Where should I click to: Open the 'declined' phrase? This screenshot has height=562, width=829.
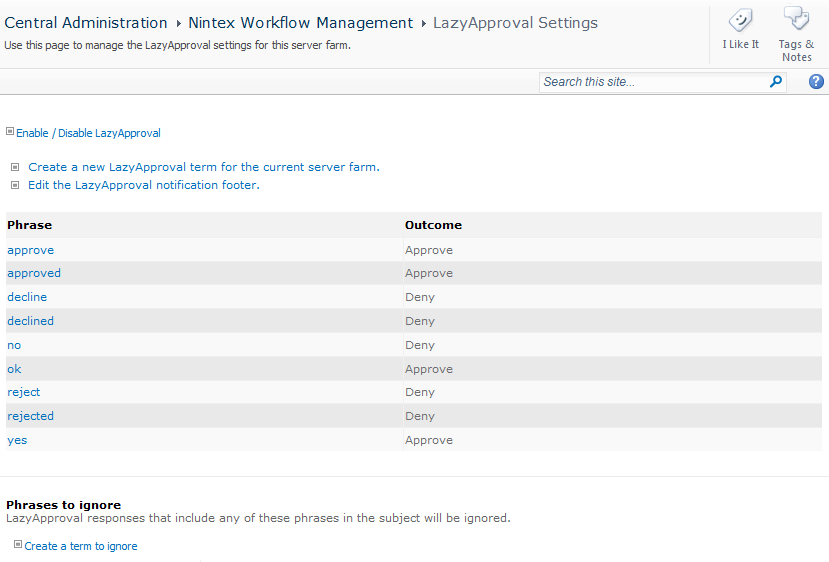tap(30, 321)
